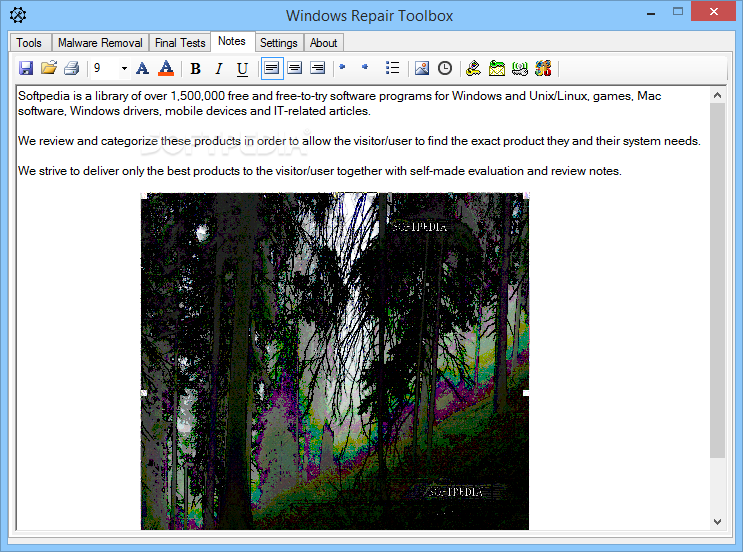Click the network key toolbar icon
Image resolution: width=743 pixels, height=552 pixels.
coord(520,68)
